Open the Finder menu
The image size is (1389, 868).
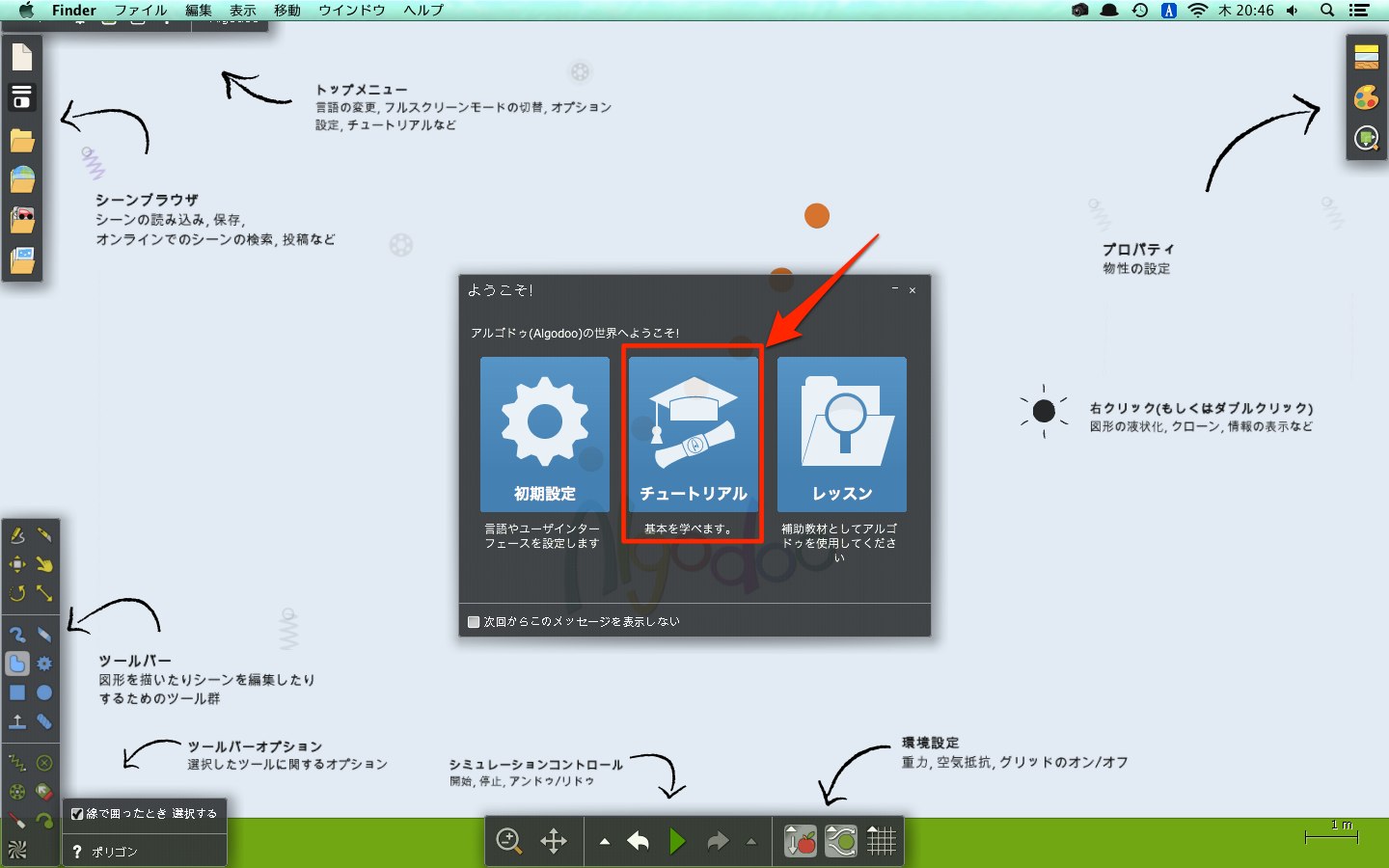tap(74, 10)
